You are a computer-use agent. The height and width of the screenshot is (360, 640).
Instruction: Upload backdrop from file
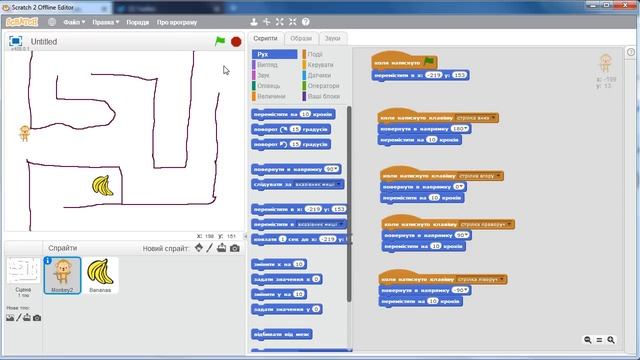click(x=27, y=318)
